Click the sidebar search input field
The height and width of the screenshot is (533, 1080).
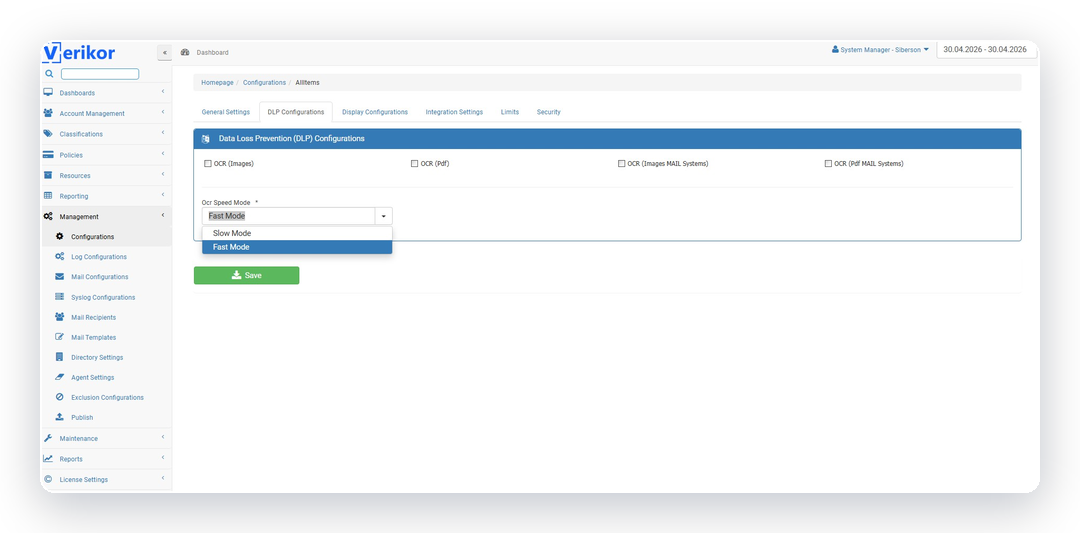100,74
